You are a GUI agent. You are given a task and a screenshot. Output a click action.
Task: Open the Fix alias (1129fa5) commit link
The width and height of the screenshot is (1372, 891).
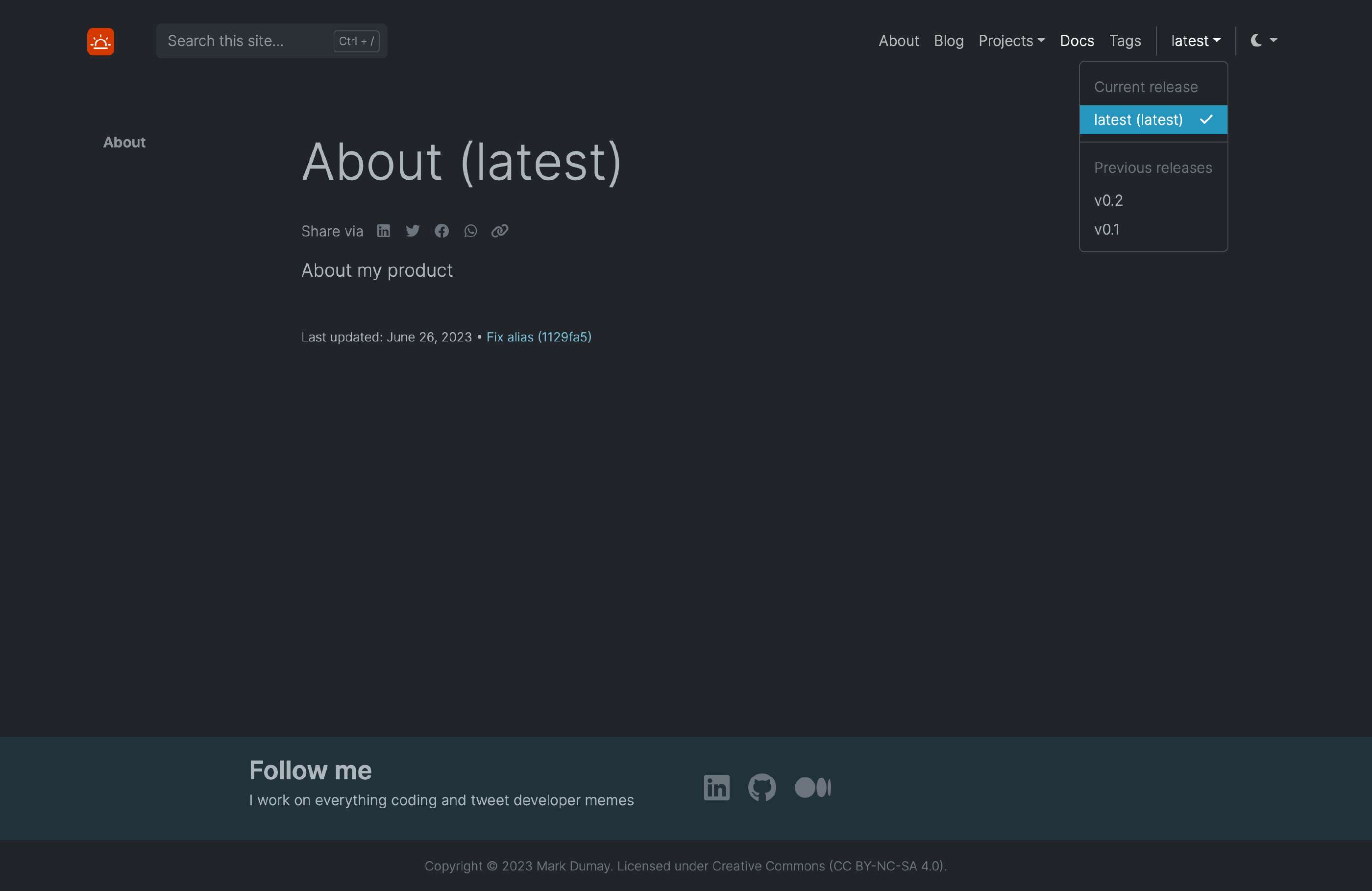[539, 337]
